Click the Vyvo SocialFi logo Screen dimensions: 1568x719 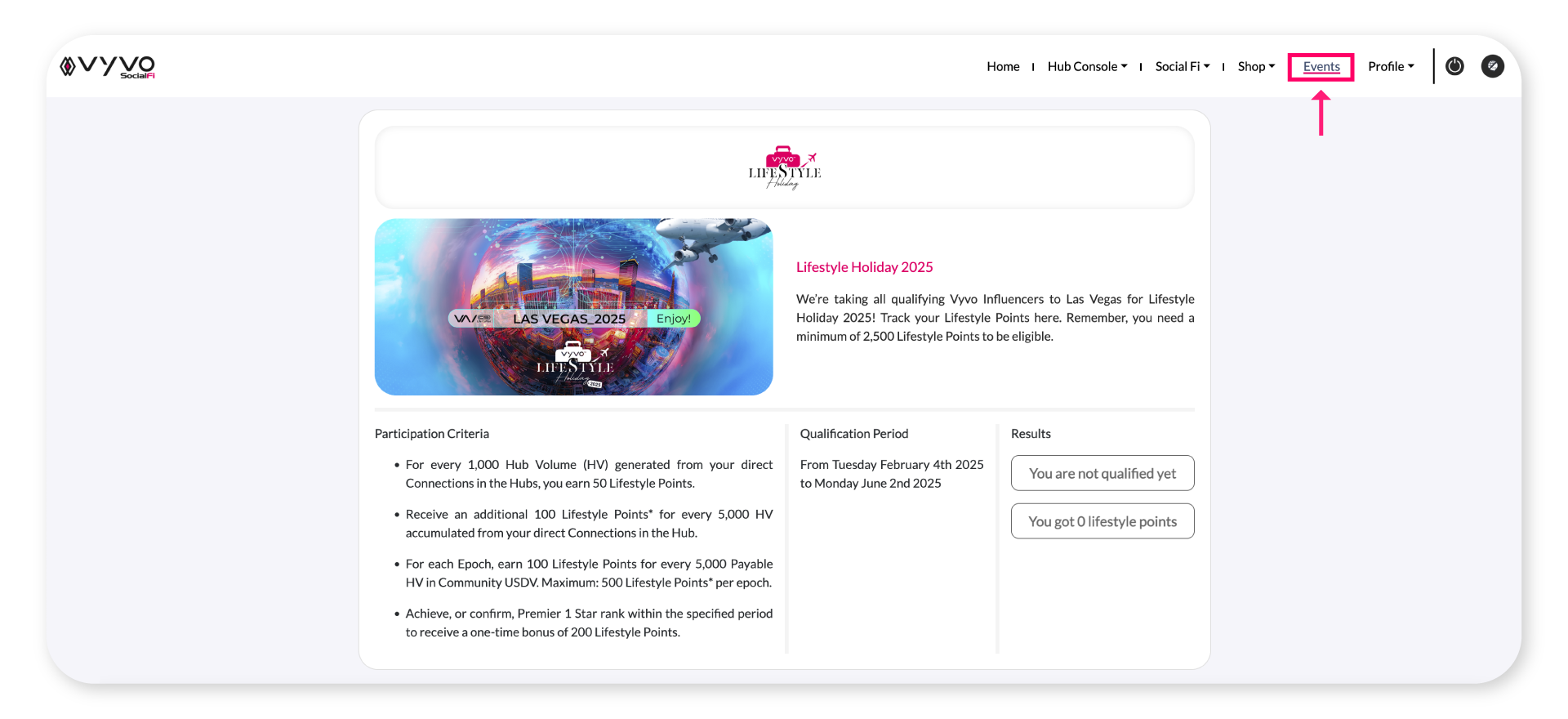108,67
